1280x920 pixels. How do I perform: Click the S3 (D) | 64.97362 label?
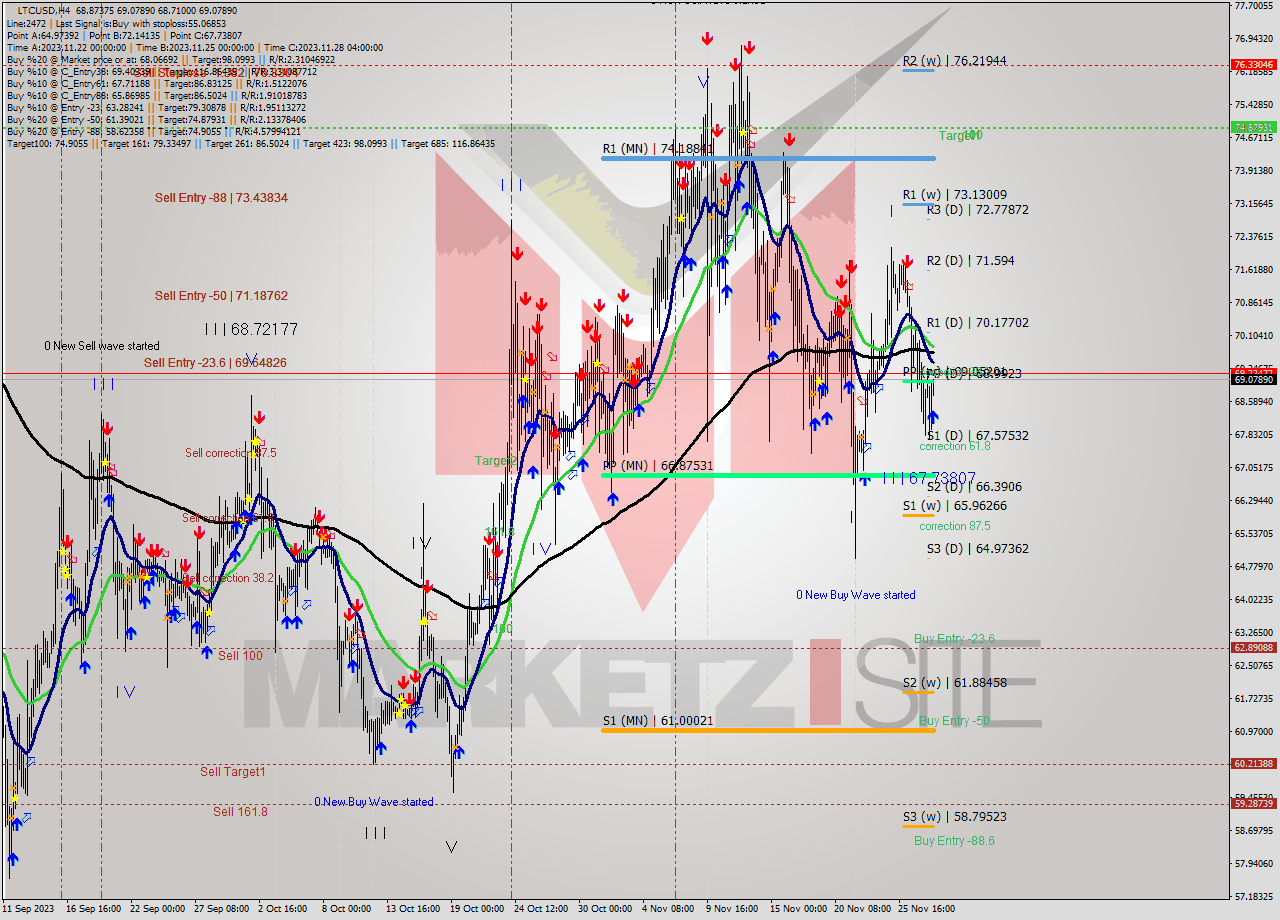click(977, 549)
